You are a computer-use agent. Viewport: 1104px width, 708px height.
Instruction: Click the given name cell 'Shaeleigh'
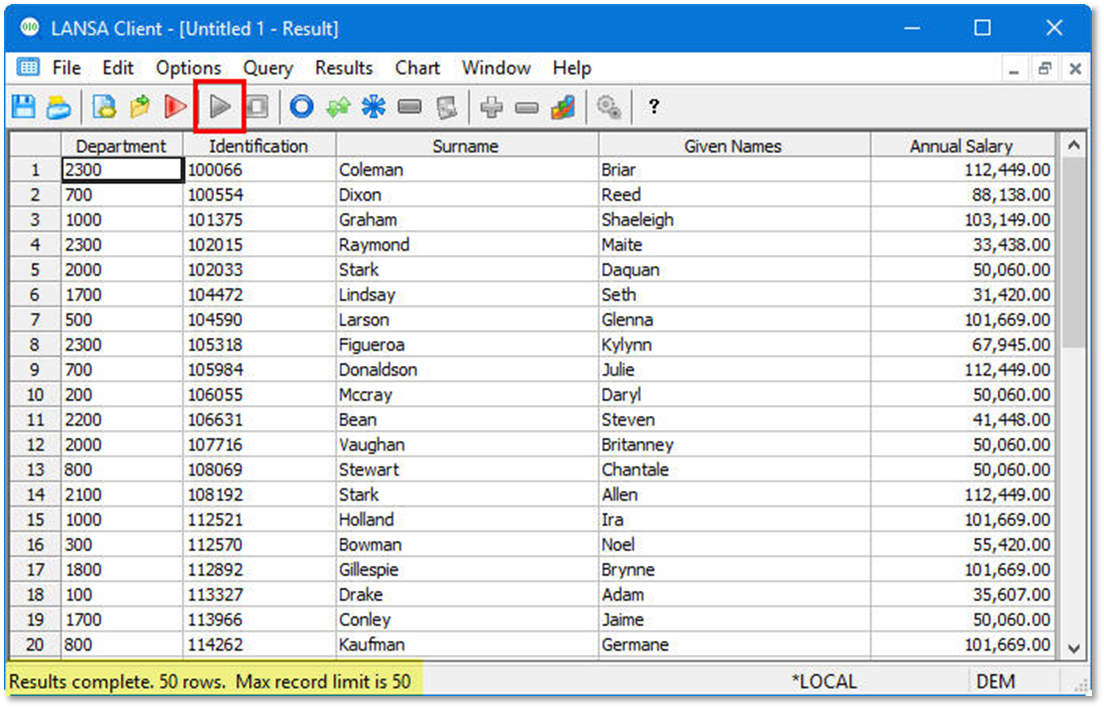coord(734,220)
